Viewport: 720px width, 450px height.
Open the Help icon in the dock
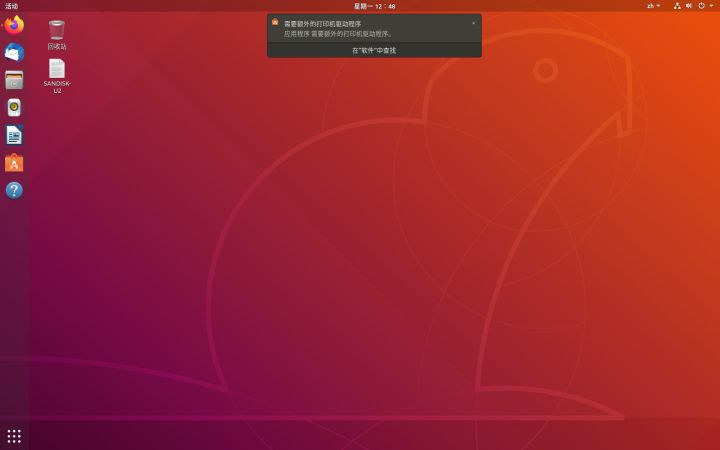tap(14, 190)
